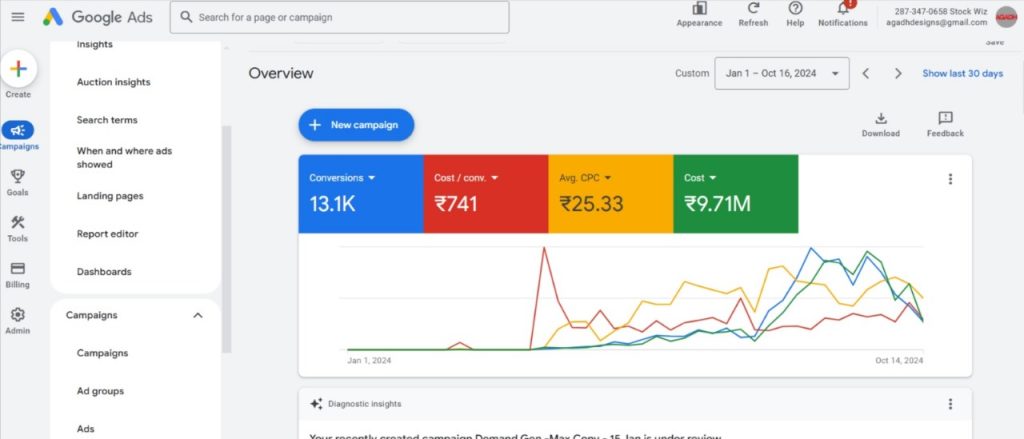Image resolution: width=1024 pixels, height=439 pixels.
Task: Click the Create plus button
Action: [x=18, y=69]
